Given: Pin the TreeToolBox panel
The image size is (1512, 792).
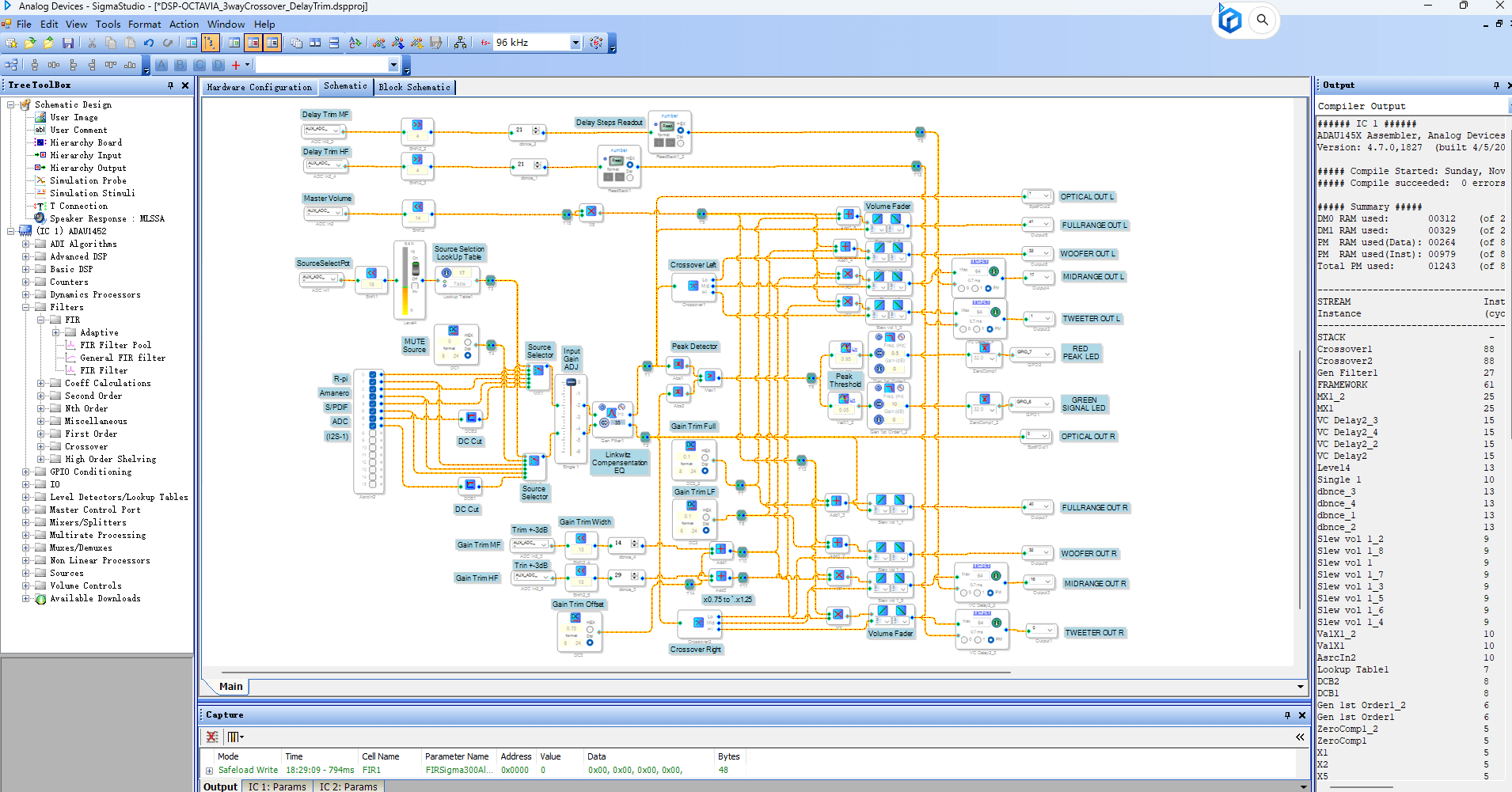Looking at the screenshot, I should tap(170, 85).
